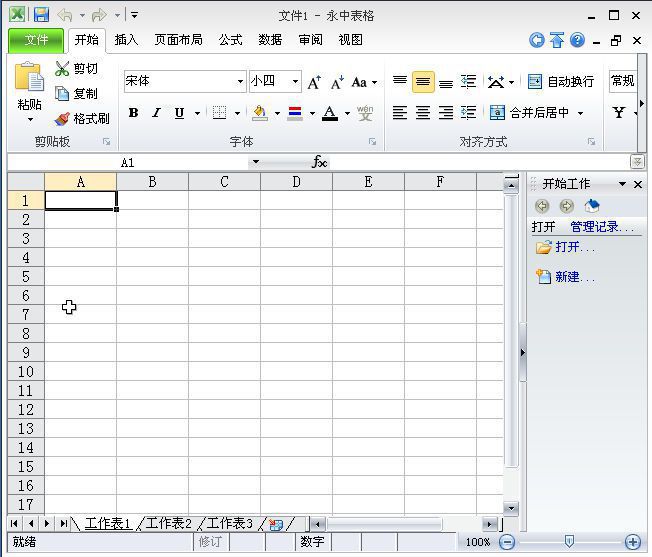652x557 pixels.
Task: Click 新建... link in task pane
Action: [575, 277]
